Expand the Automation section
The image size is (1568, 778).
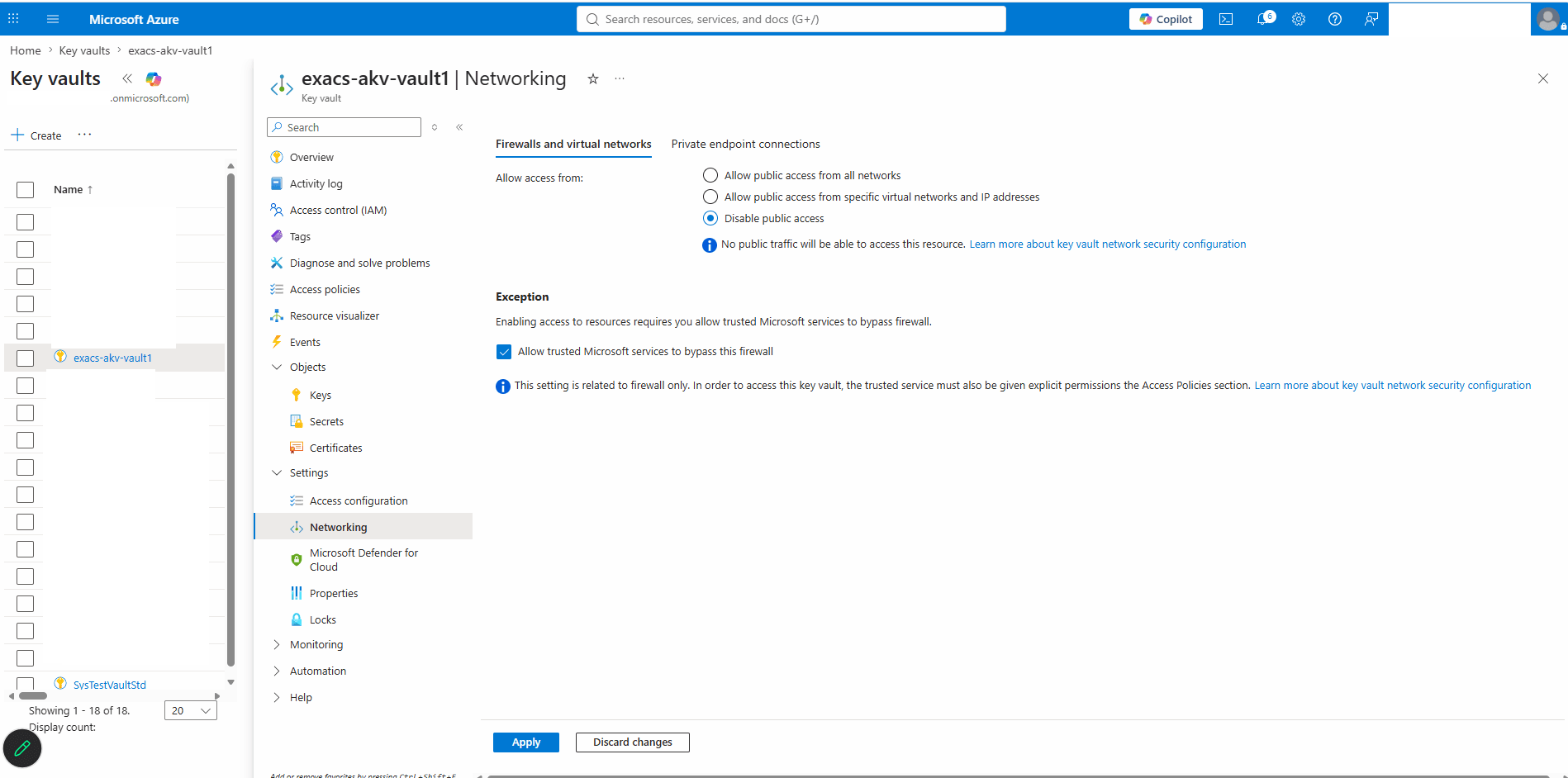[277, 671]
